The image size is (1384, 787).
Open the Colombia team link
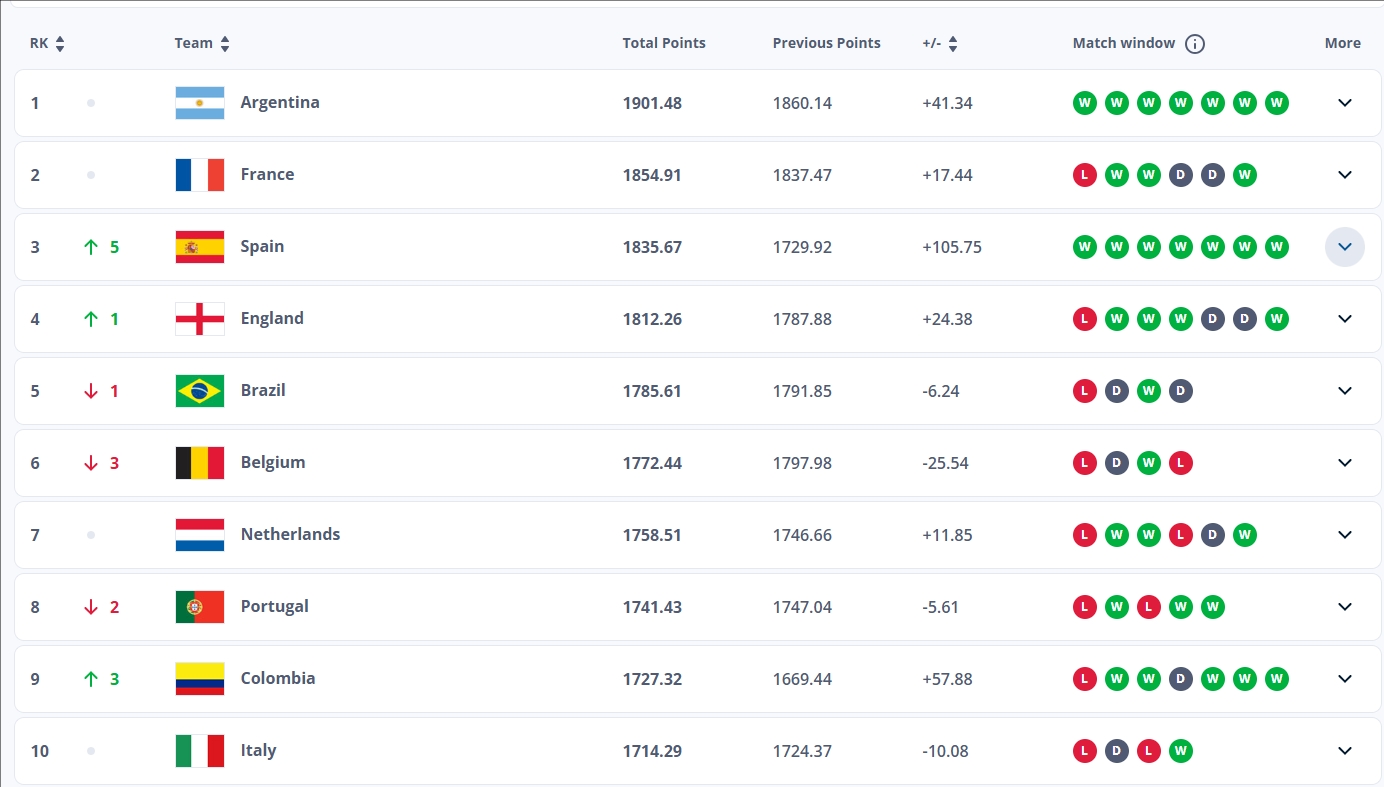coord(278,678)
